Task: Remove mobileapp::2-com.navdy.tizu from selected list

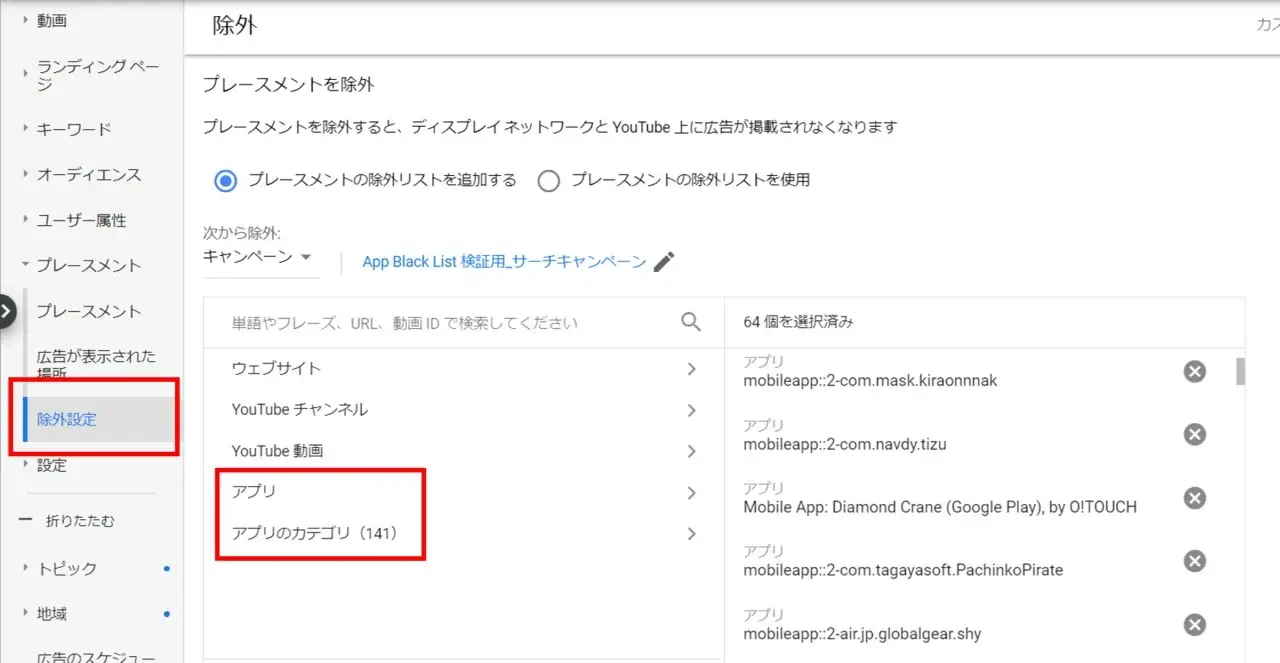Action: tap(1194, 434)
